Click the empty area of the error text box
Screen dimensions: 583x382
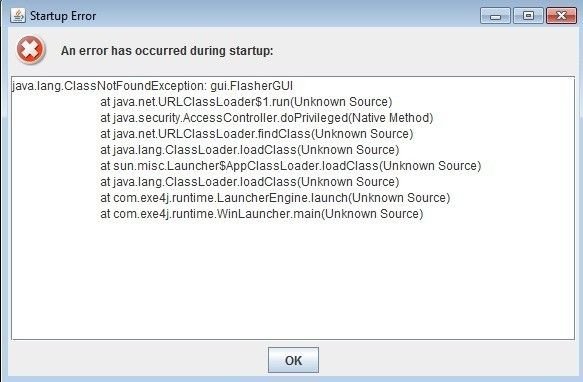click(293, 279)
